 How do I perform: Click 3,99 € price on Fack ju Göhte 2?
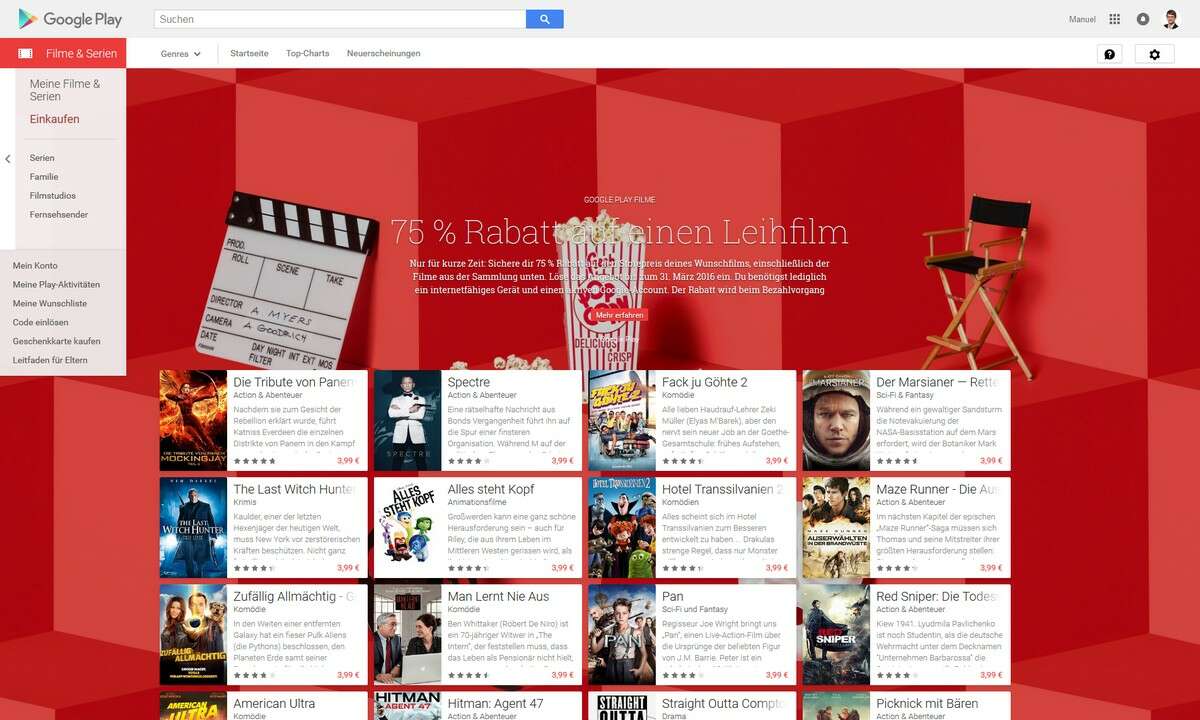coord(777,461)
